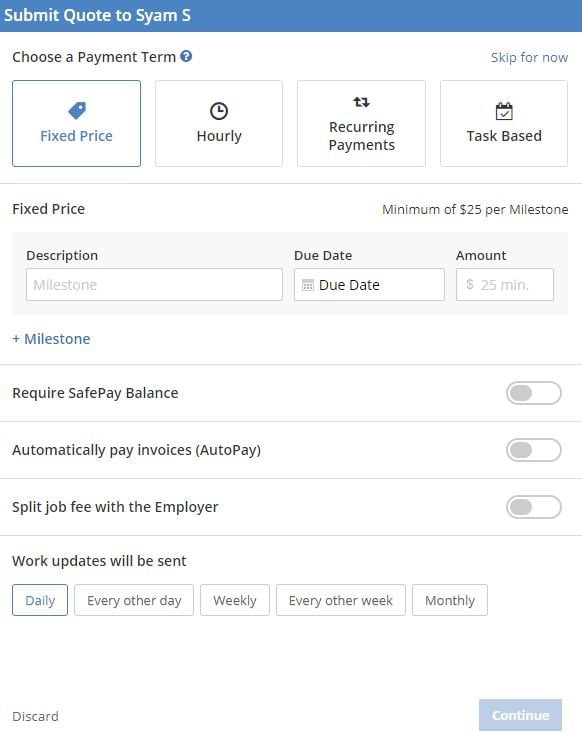Select Monthly work updates

coord(450,600)
